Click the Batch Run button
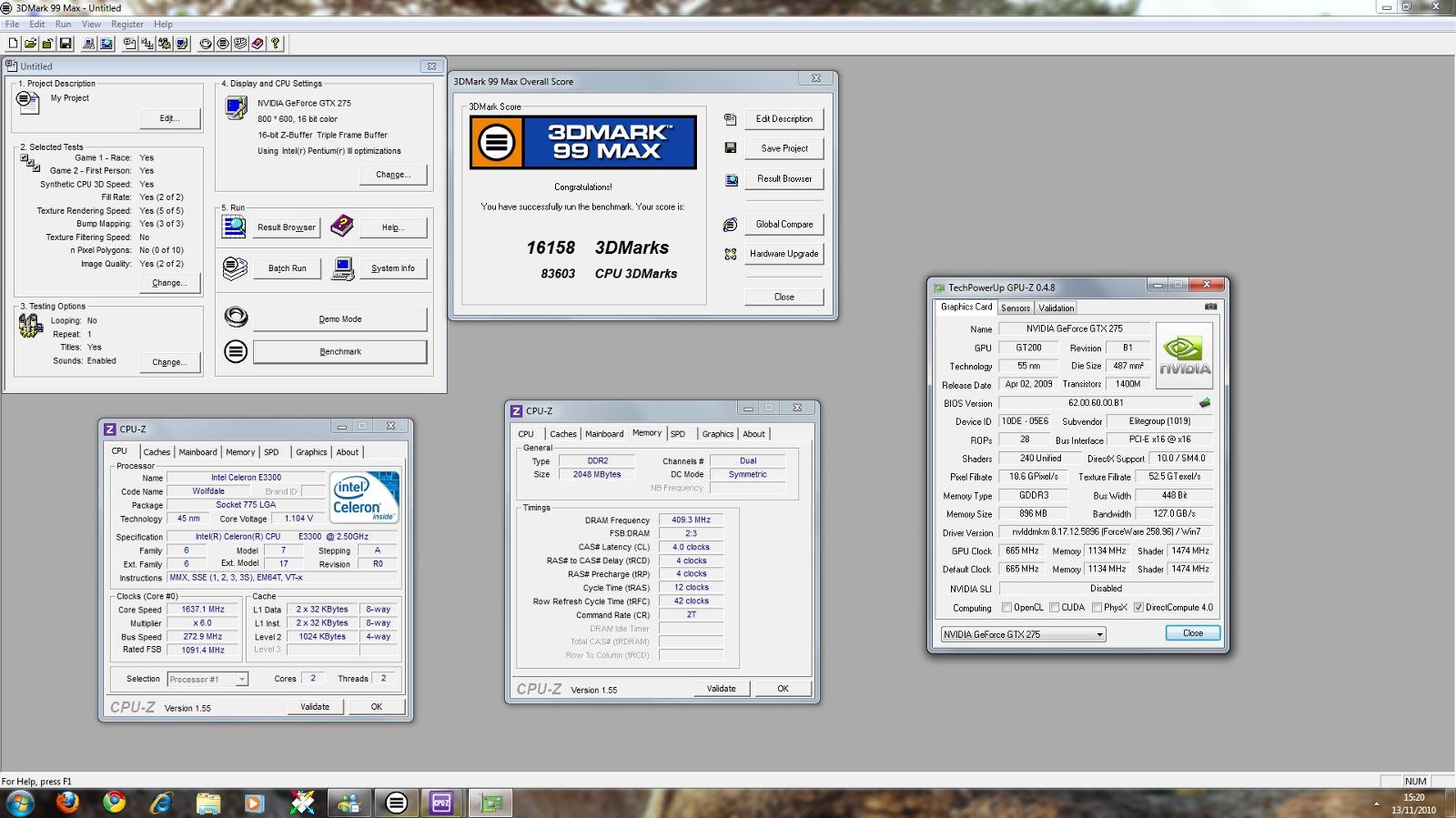The image size is (1456, 818). coord(287,268)
